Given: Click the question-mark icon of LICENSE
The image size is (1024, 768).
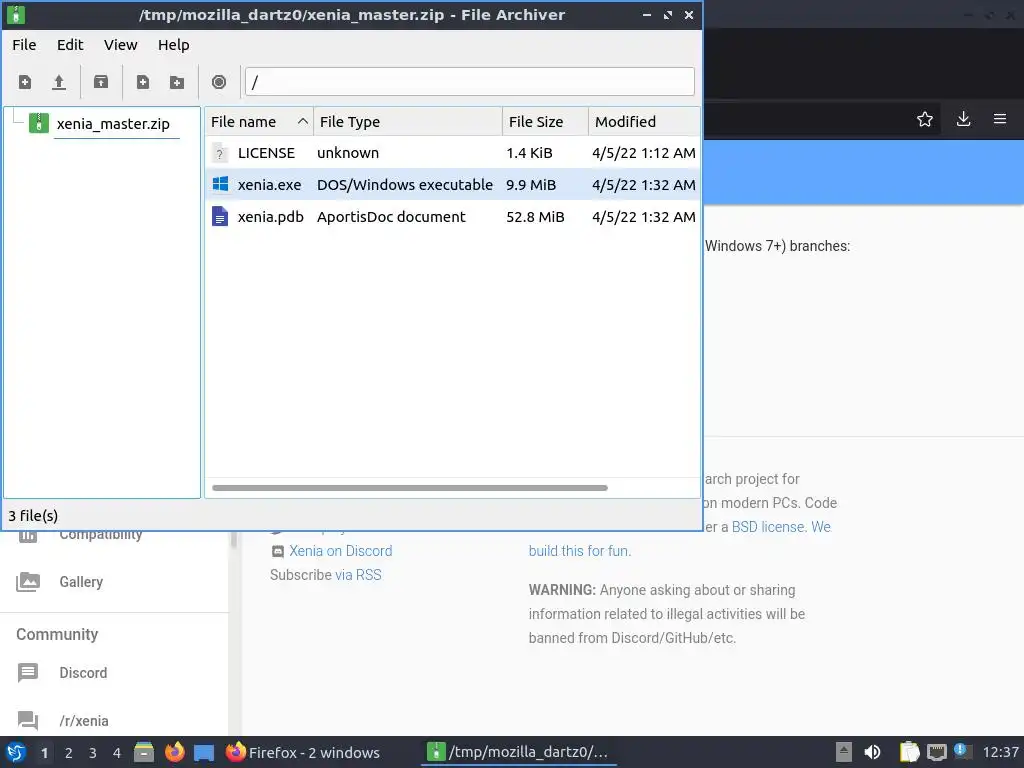Looking at the screenshot, I should pyautogui.click(x=220, y=153).
